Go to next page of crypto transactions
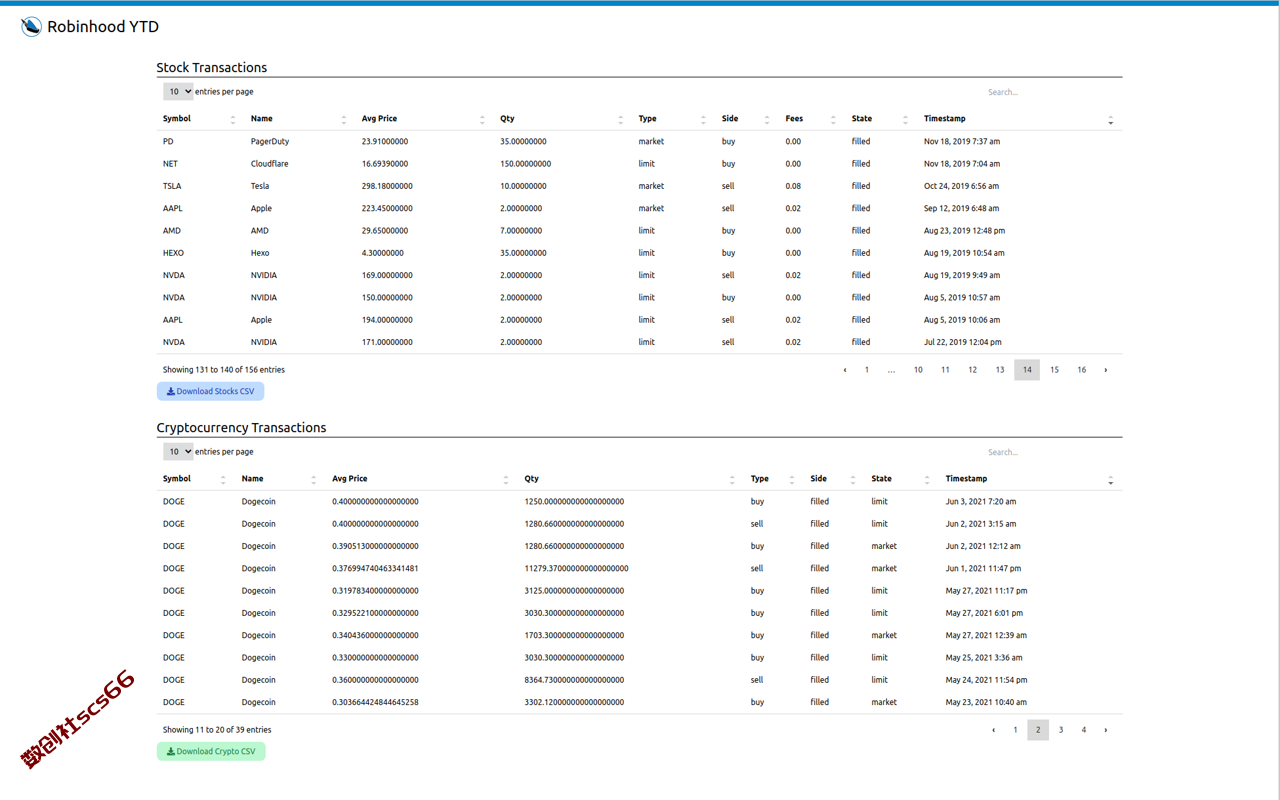The height and width of the screenshot is (800, 1280). [1105, 730]
